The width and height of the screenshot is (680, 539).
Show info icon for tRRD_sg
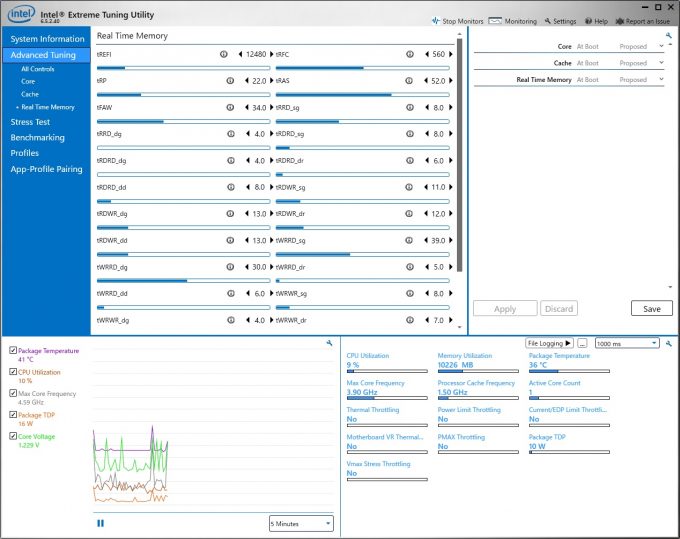pyautogui.click(x=410, y=108)
